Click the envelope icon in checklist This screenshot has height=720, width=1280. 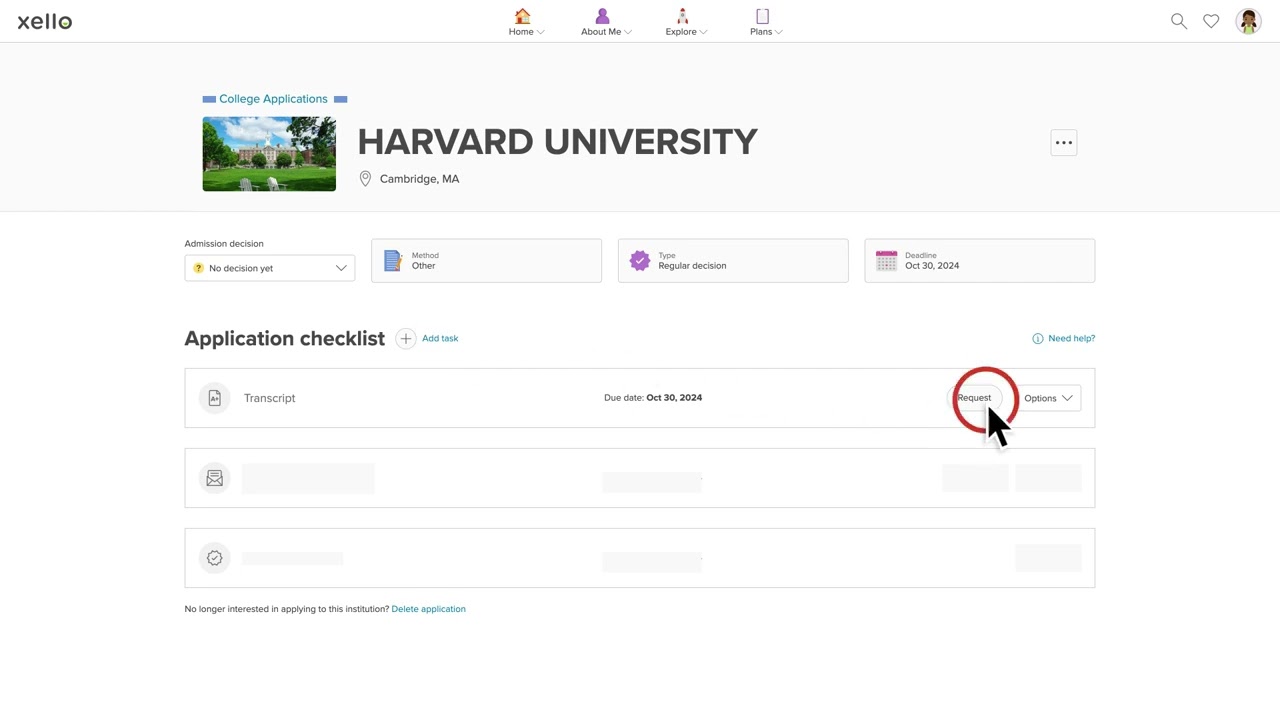tap(214, 478)
